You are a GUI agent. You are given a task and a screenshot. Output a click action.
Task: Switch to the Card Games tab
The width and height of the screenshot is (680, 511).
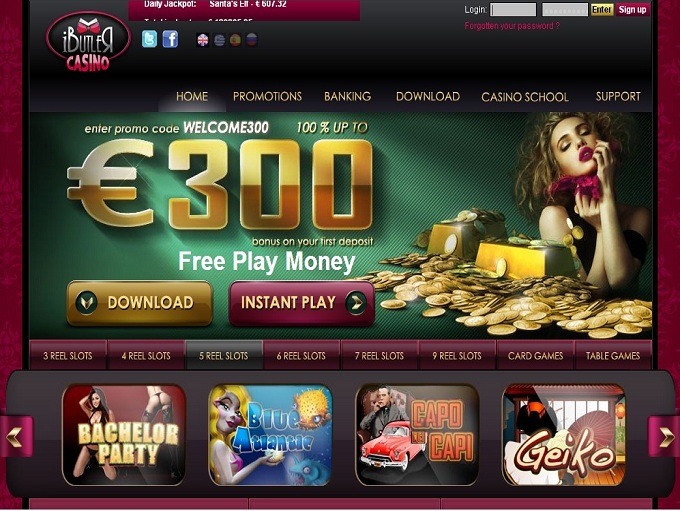535,355
